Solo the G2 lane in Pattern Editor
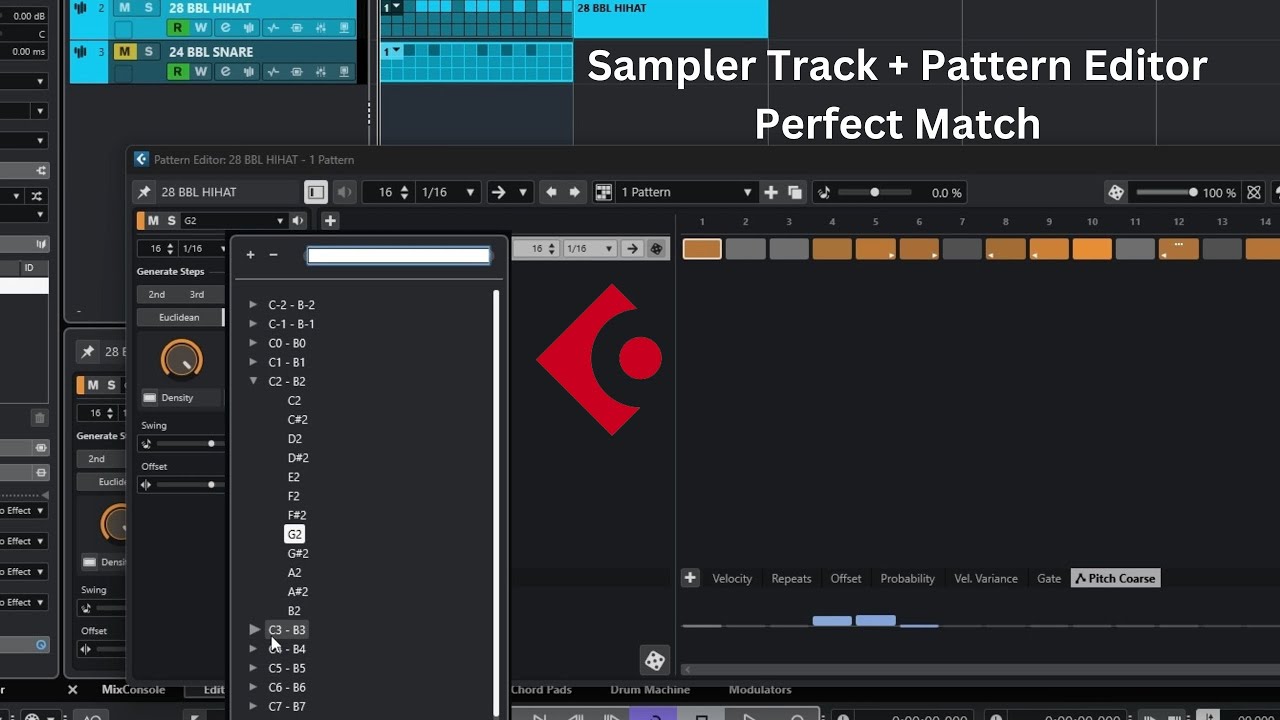Viewport: 1280px width, 720px height. click(x=171, y=221)
